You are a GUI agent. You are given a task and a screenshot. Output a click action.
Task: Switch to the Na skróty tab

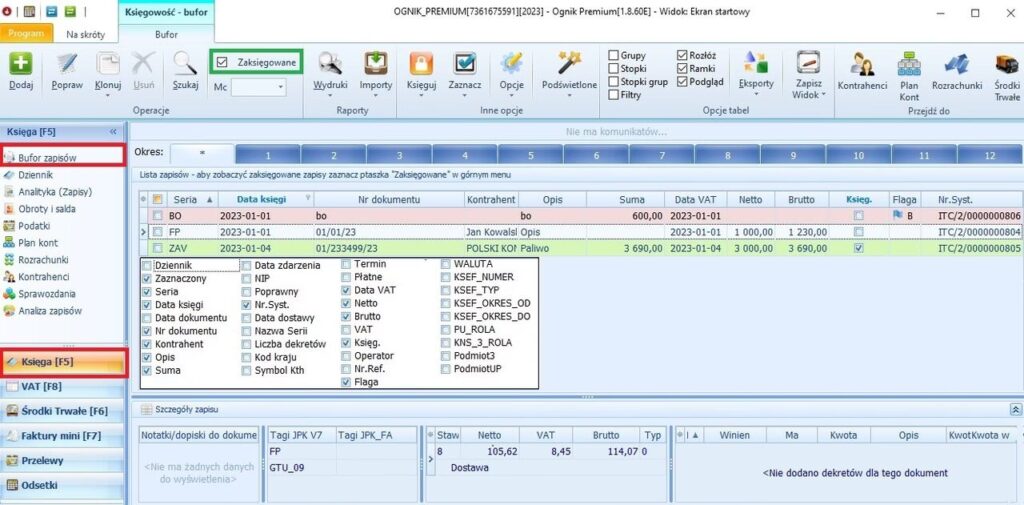[x=85, y=33]
